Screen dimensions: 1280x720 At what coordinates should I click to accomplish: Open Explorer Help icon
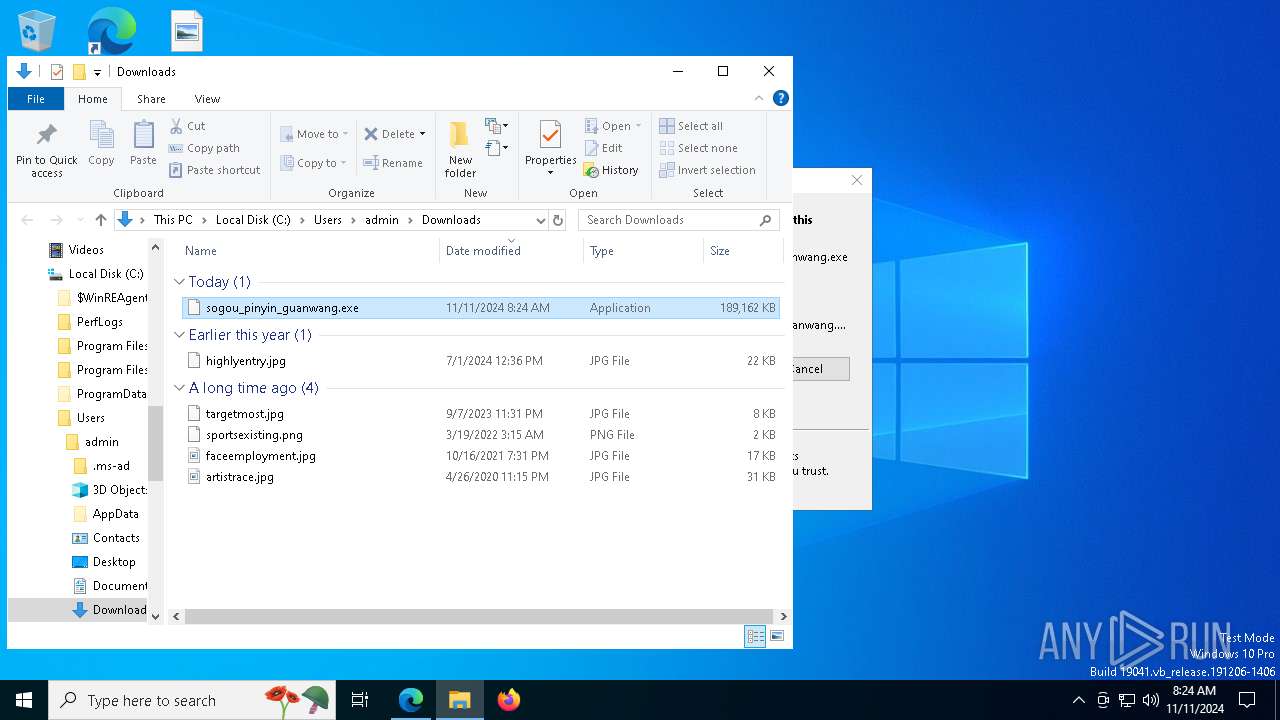(781, 98)
